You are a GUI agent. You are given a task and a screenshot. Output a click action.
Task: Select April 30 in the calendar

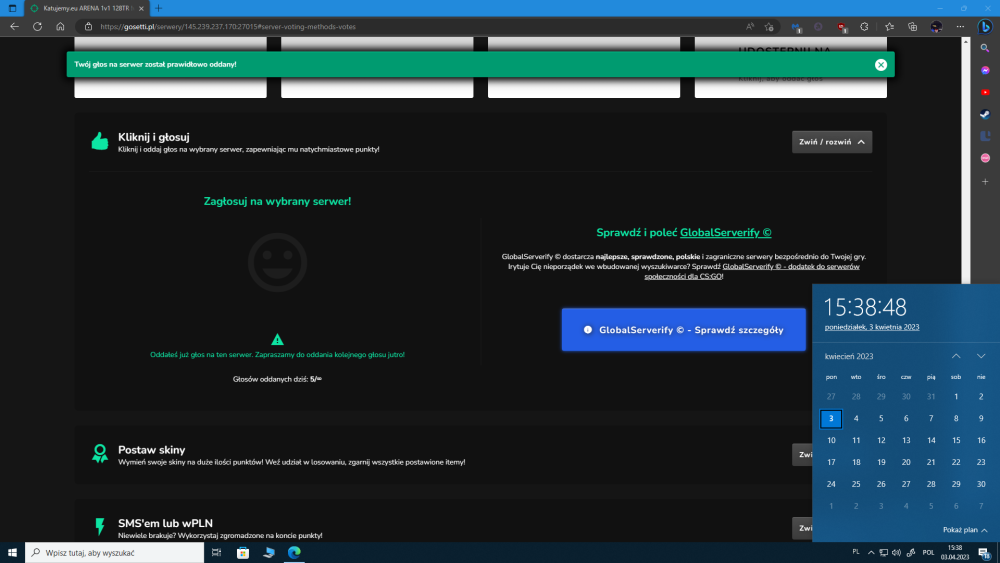point(981,484)
